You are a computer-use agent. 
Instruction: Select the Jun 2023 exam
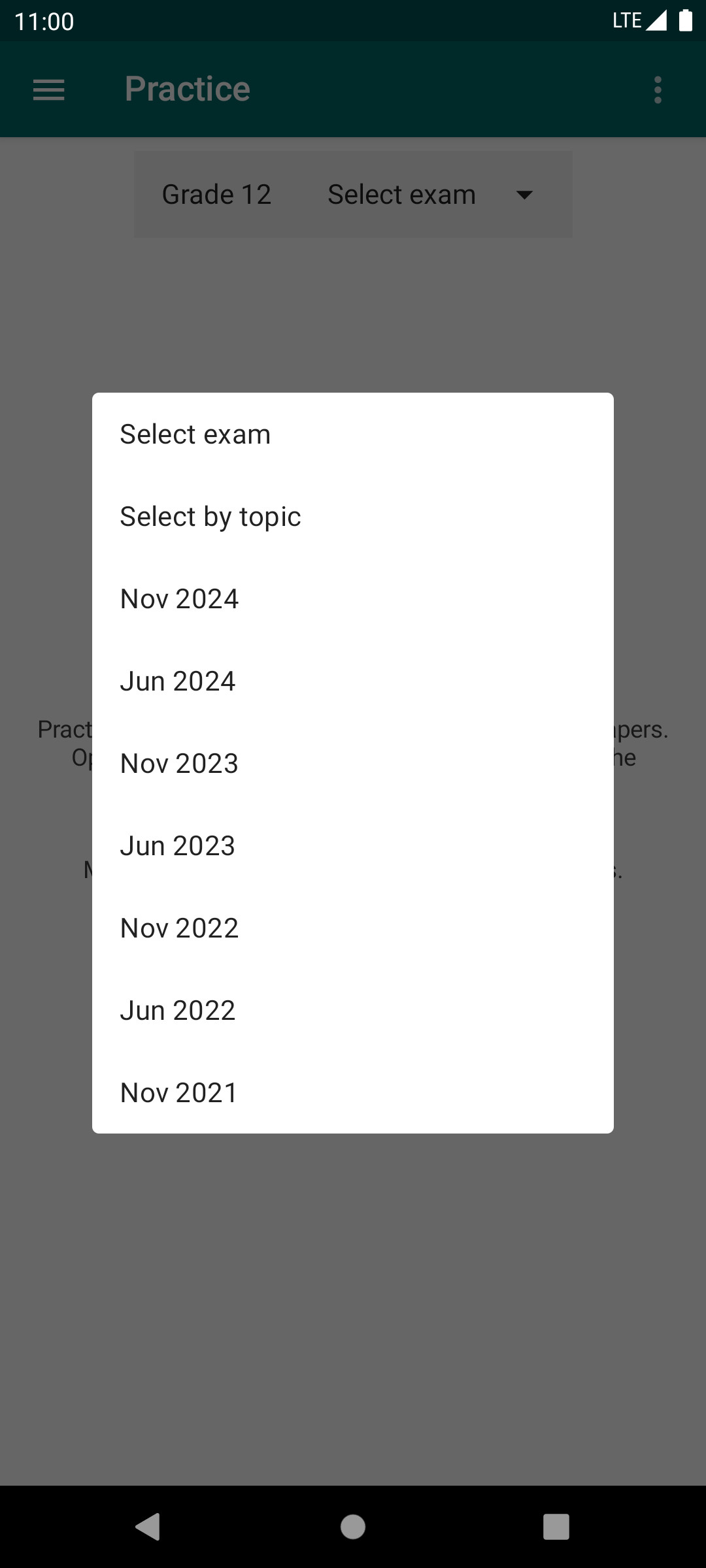pyautogui.click(x=353, y=845)
